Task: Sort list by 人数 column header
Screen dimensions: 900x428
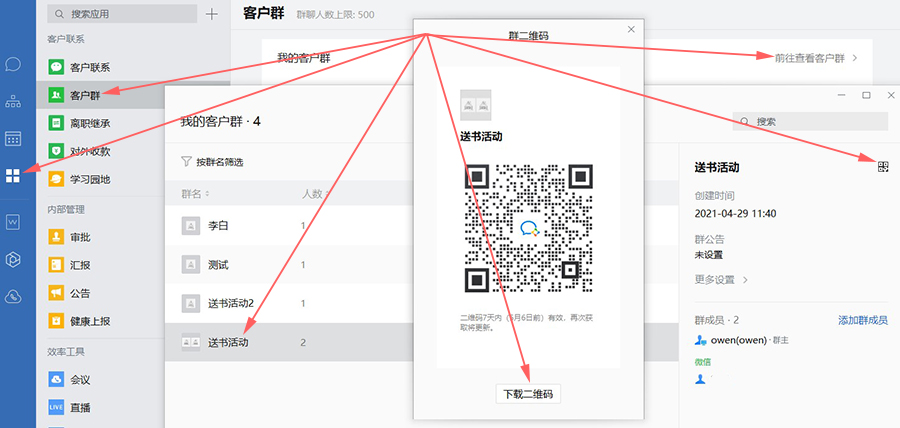Action: [315, 194]
